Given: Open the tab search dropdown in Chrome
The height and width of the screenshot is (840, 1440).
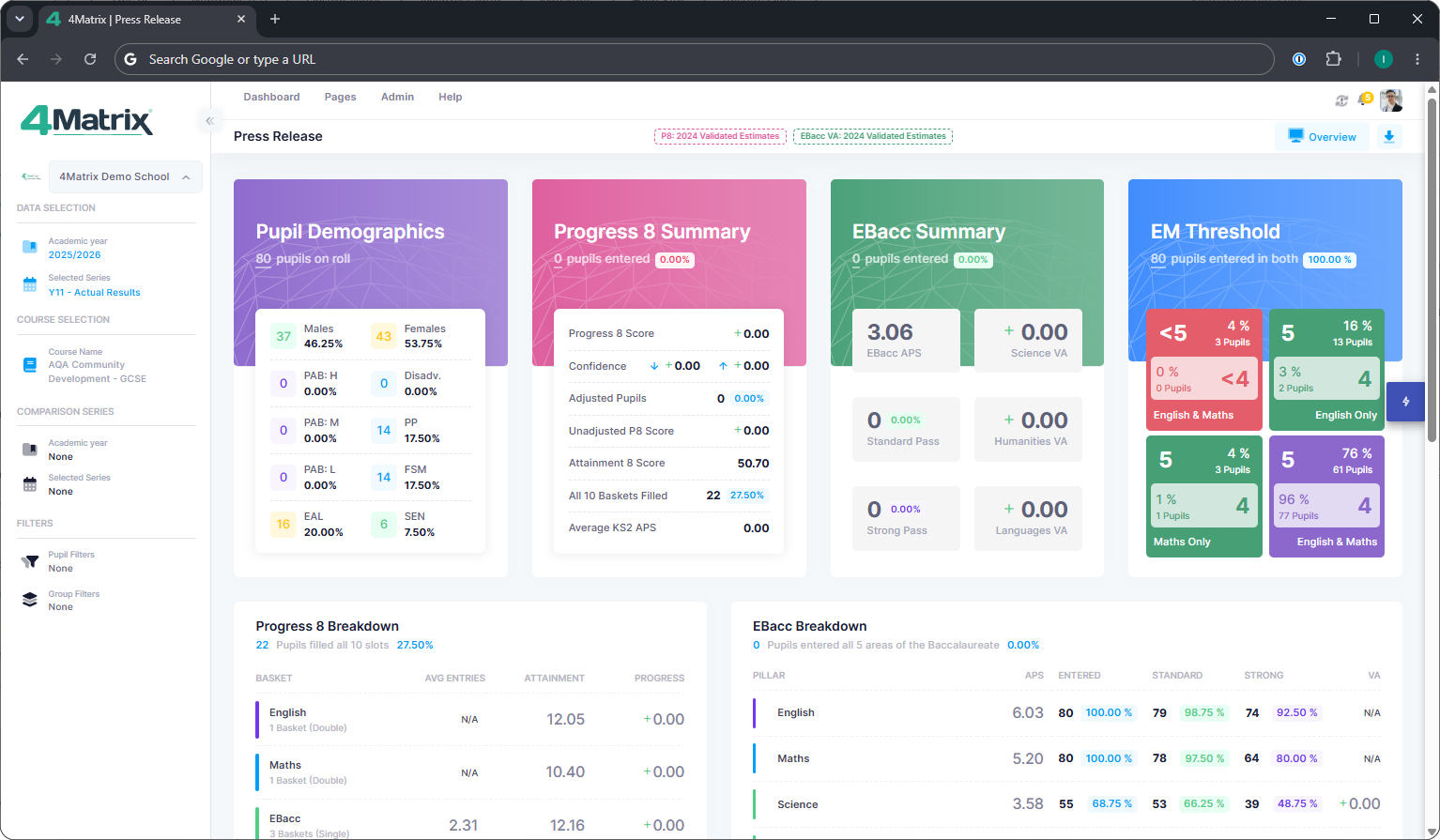Looking at the screenshot, I should 19,19.
